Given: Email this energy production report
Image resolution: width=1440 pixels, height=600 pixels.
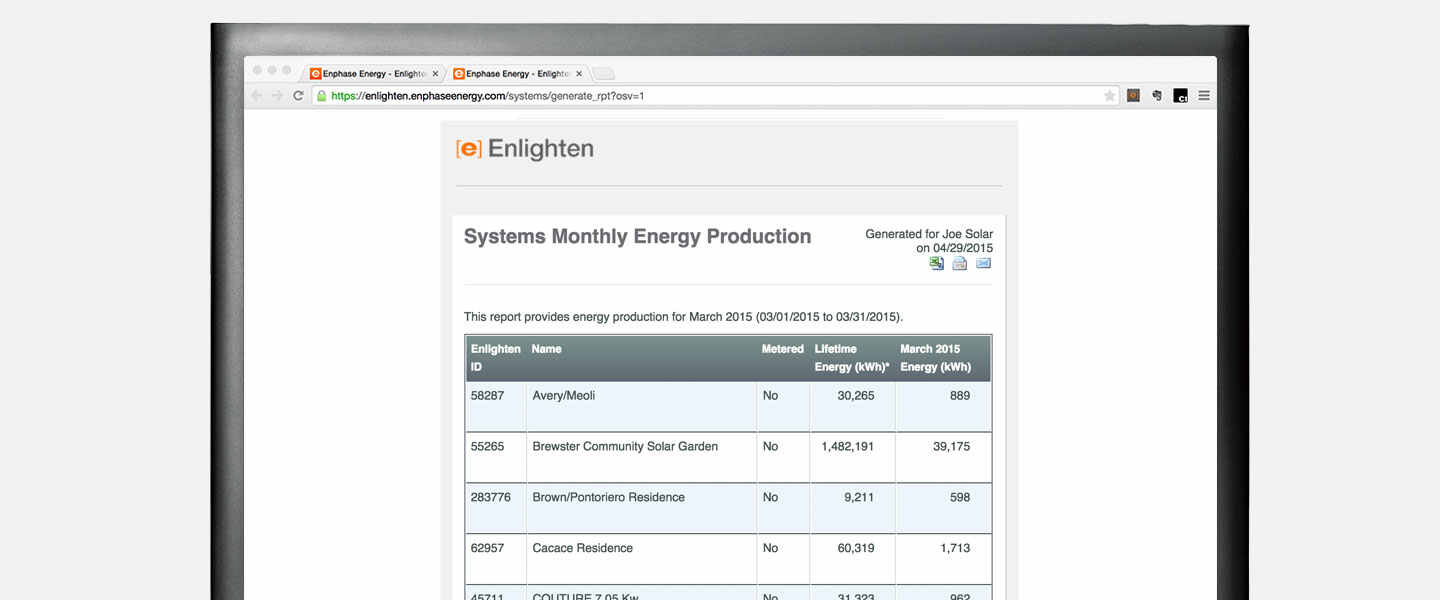Looking at the screenshot, I should (x=983, y=263).
